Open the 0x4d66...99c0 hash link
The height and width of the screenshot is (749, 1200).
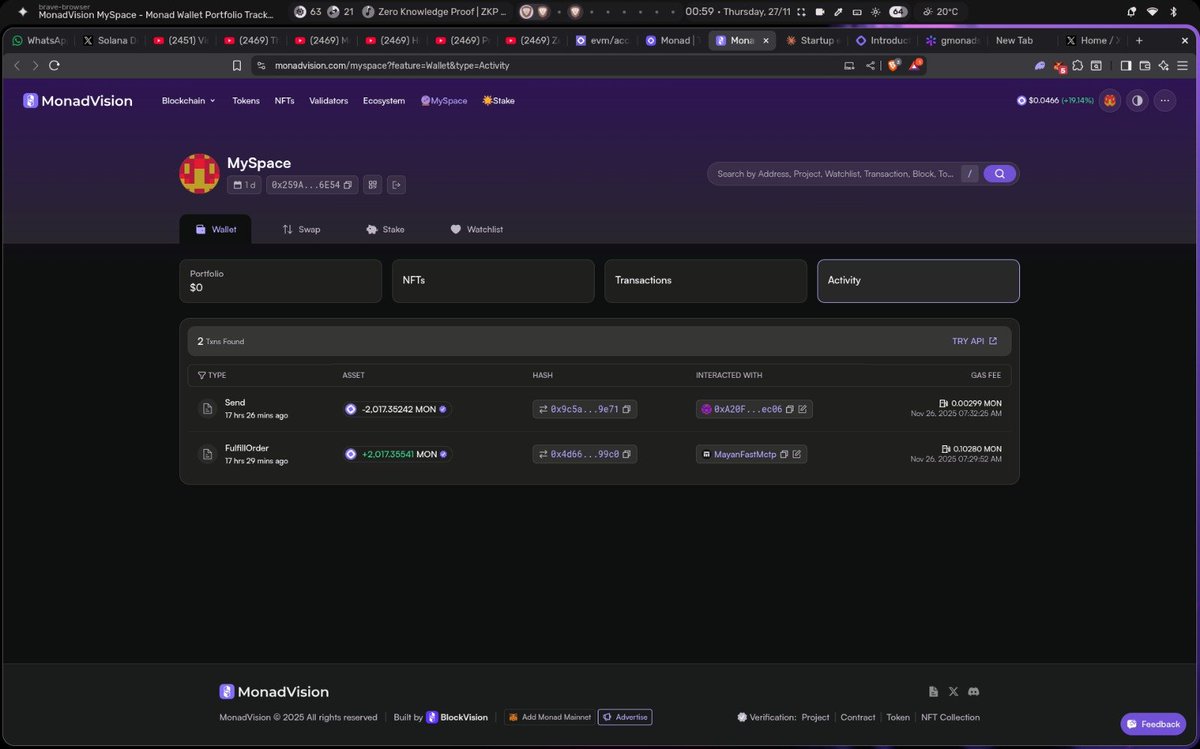(584, 454)
